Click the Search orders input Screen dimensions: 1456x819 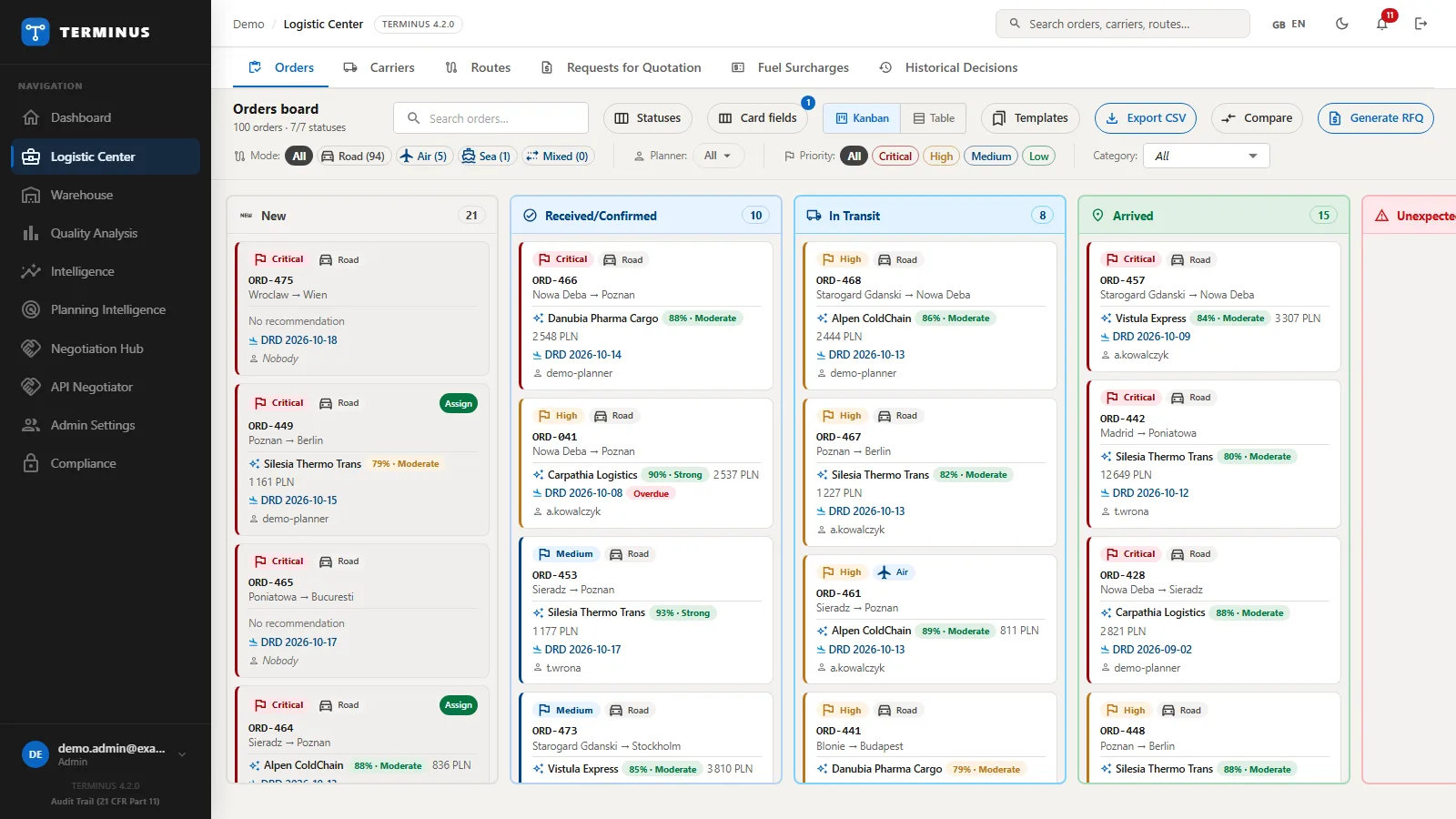coord(490,118)
